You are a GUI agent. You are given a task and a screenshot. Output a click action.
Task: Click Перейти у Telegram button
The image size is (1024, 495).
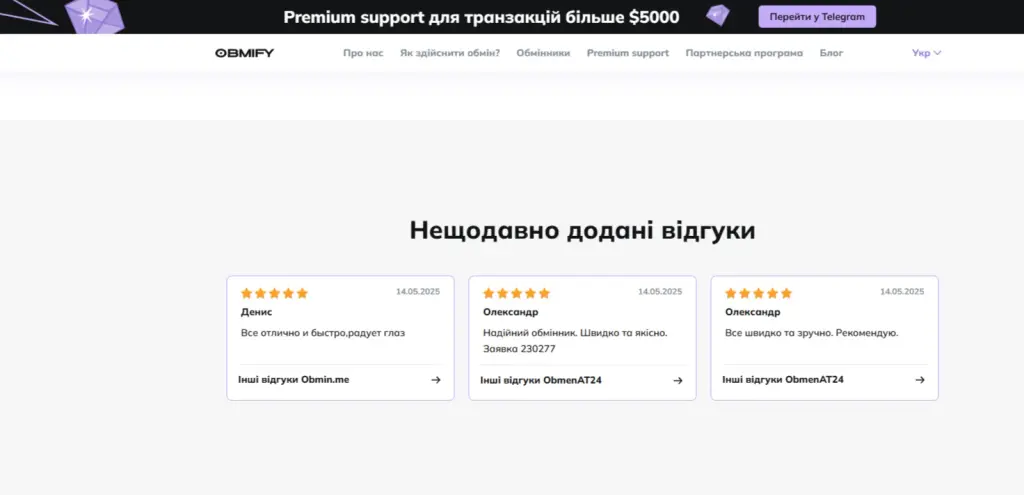pyautogui.click(x=817, y=17)
